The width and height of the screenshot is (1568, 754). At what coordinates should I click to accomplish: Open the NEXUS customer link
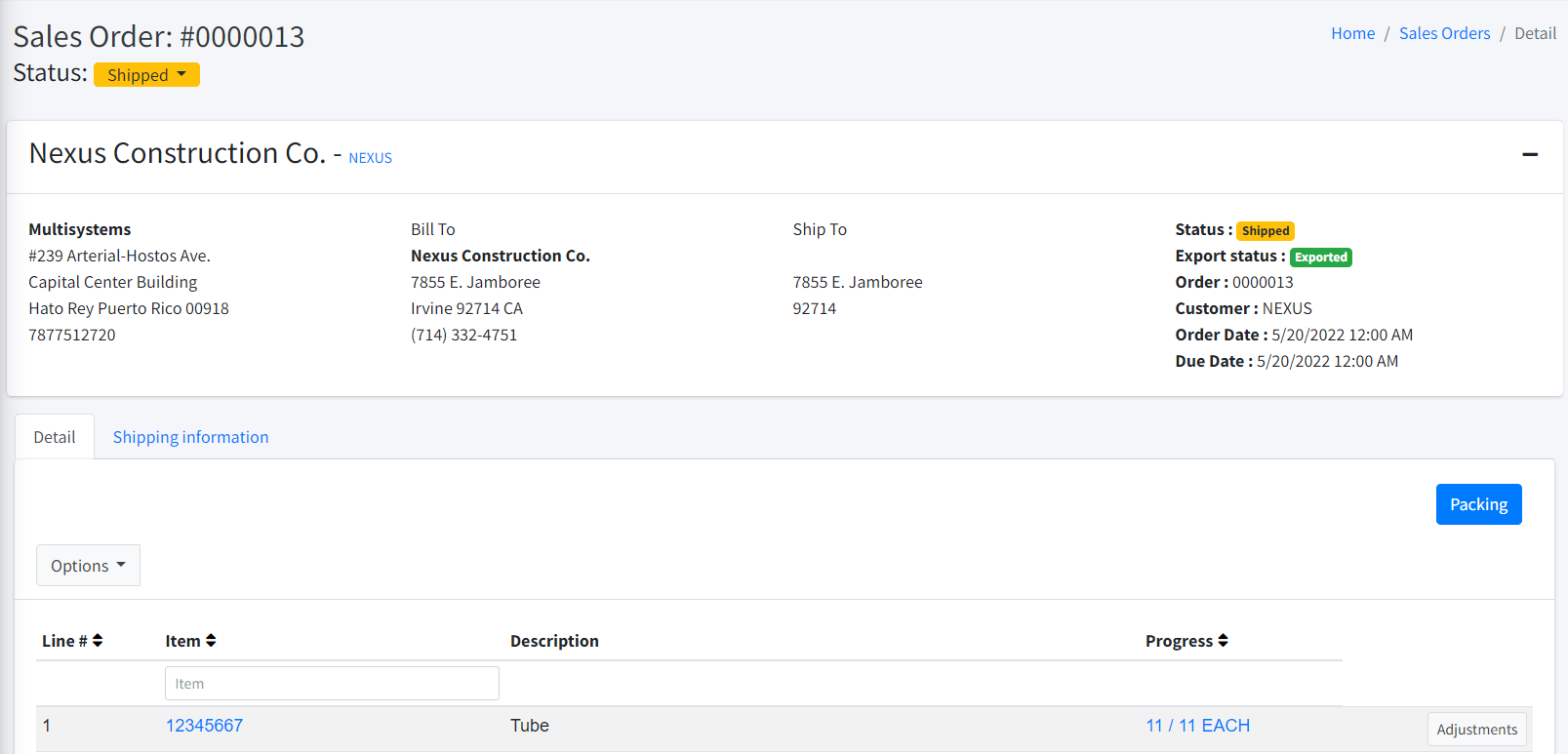pos(370,158)
